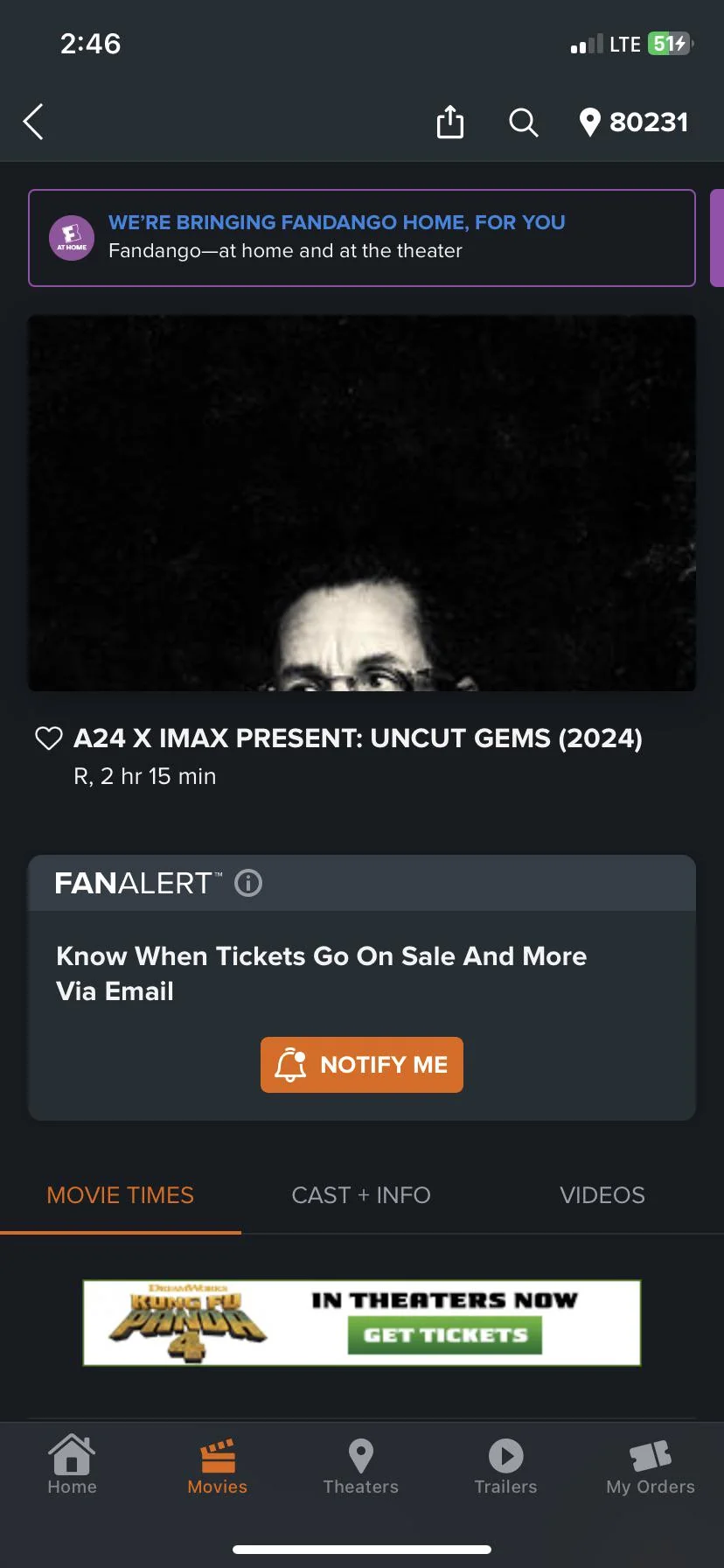Open the Theaters section

pos(360,1465)
